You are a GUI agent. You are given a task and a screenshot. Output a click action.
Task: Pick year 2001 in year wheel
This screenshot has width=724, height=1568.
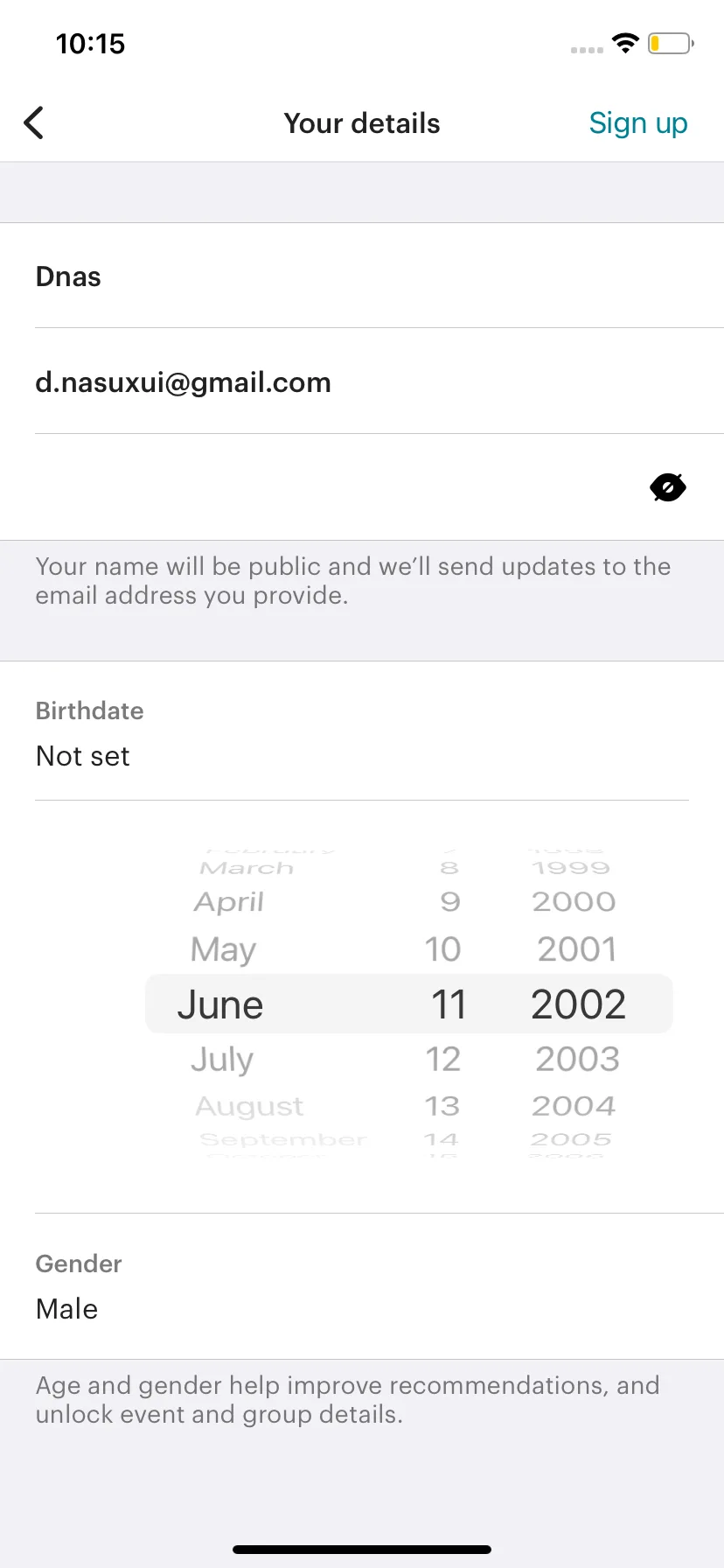[577, 949]
